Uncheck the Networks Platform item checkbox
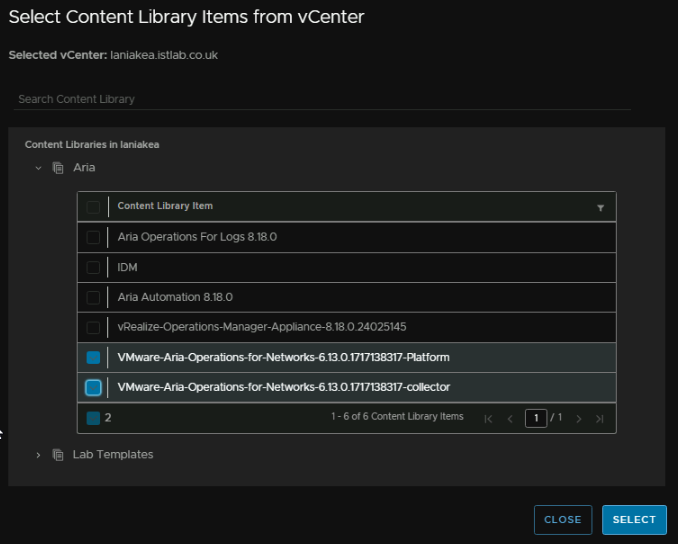678x544 pixels. click(x=93, y=358)
